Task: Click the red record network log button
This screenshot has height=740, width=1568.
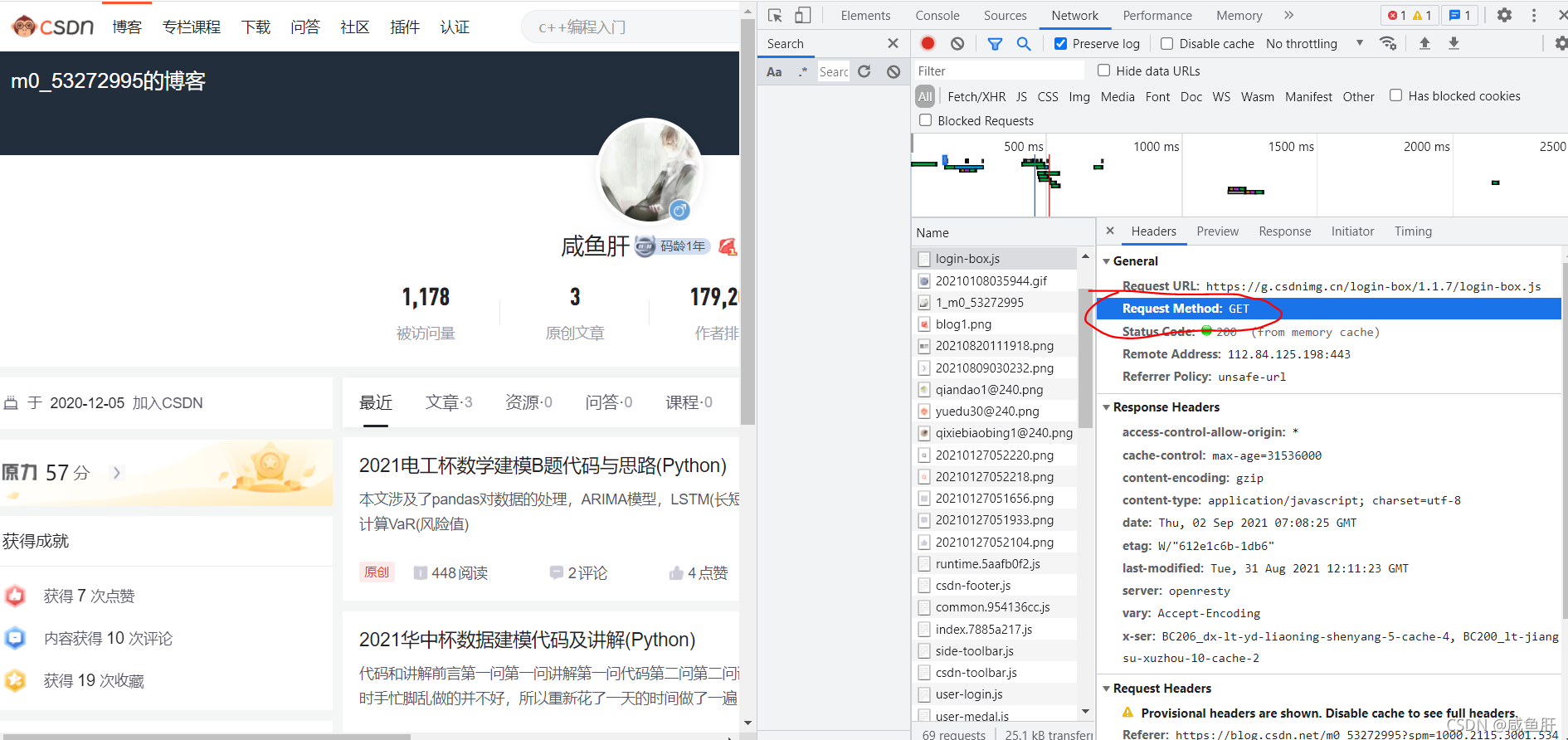Action: click(x=928, y=43)
